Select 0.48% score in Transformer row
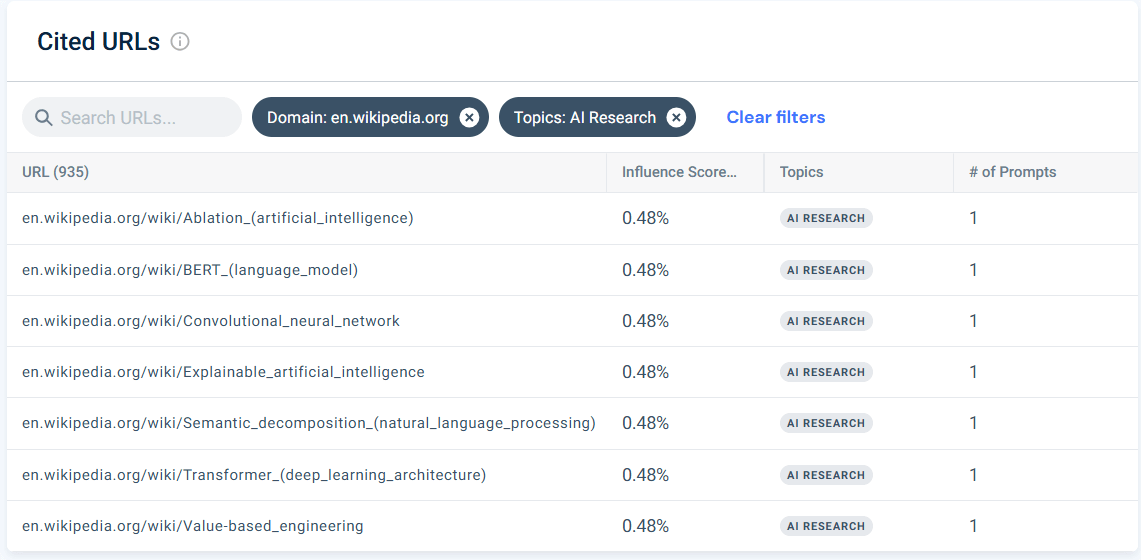The image size is (1141, 560). 645,475
